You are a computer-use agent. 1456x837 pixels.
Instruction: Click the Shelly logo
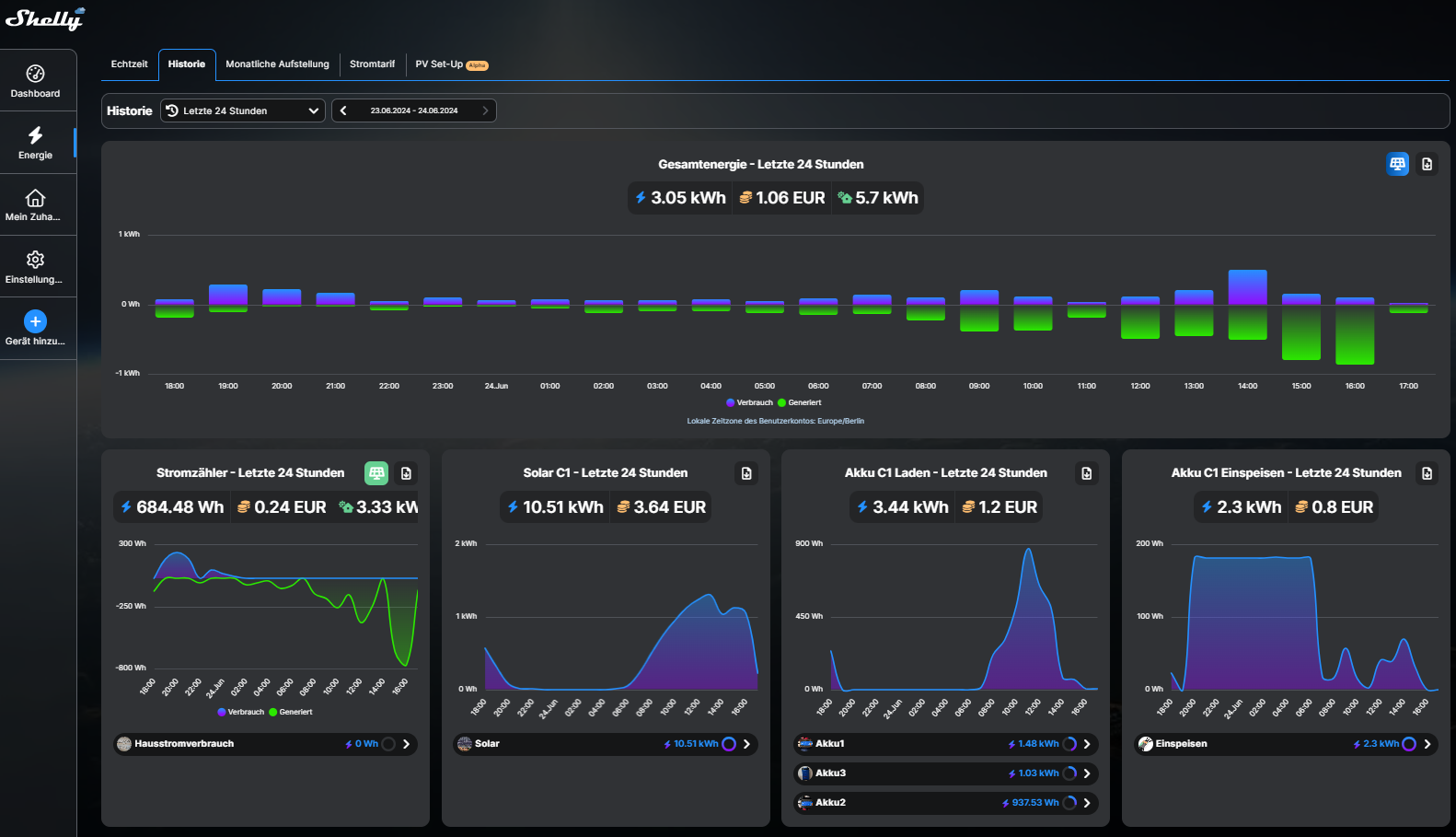(x=45, y=18)
